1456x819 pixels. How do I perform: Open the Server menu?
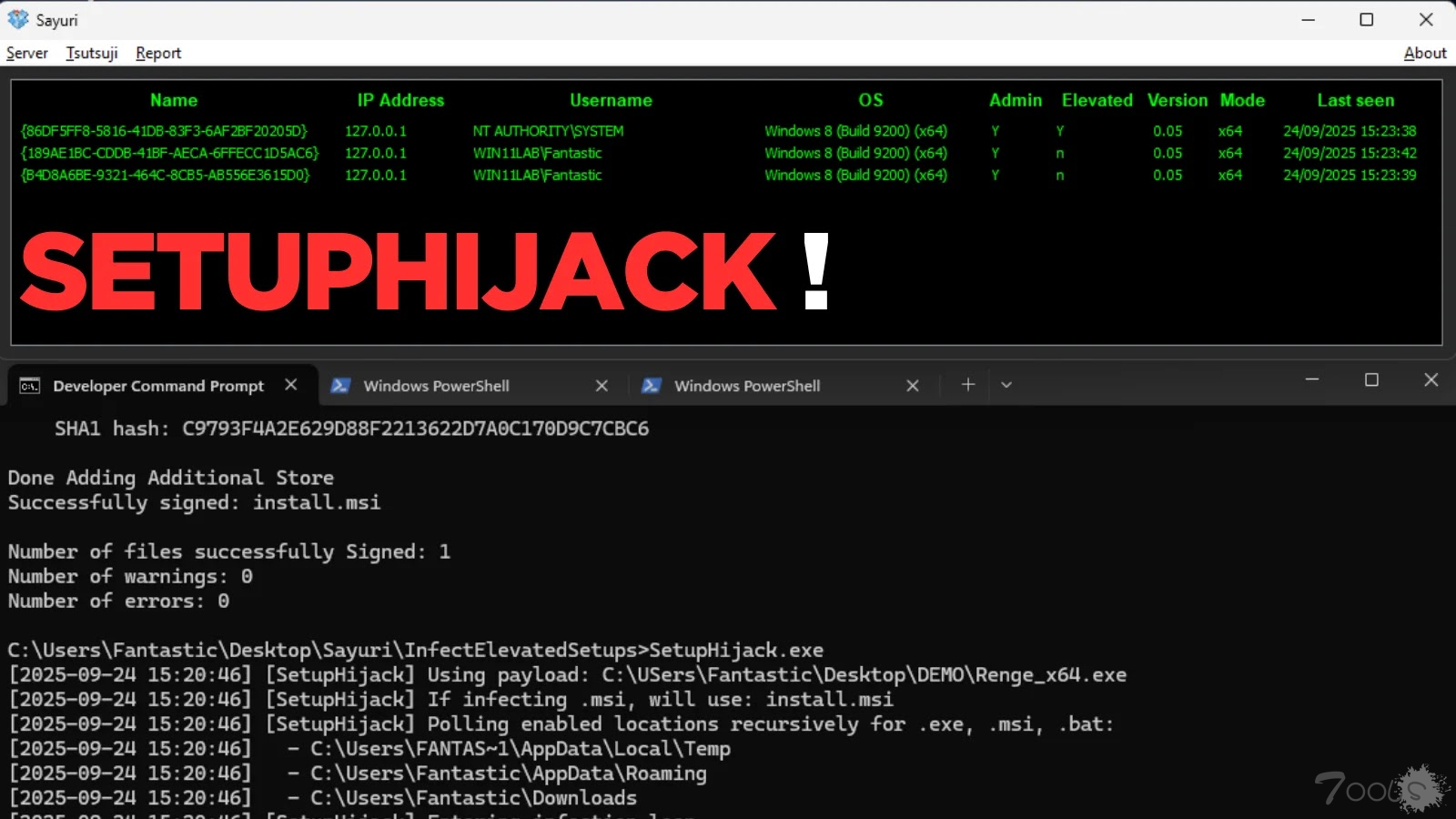coord(27,53)
